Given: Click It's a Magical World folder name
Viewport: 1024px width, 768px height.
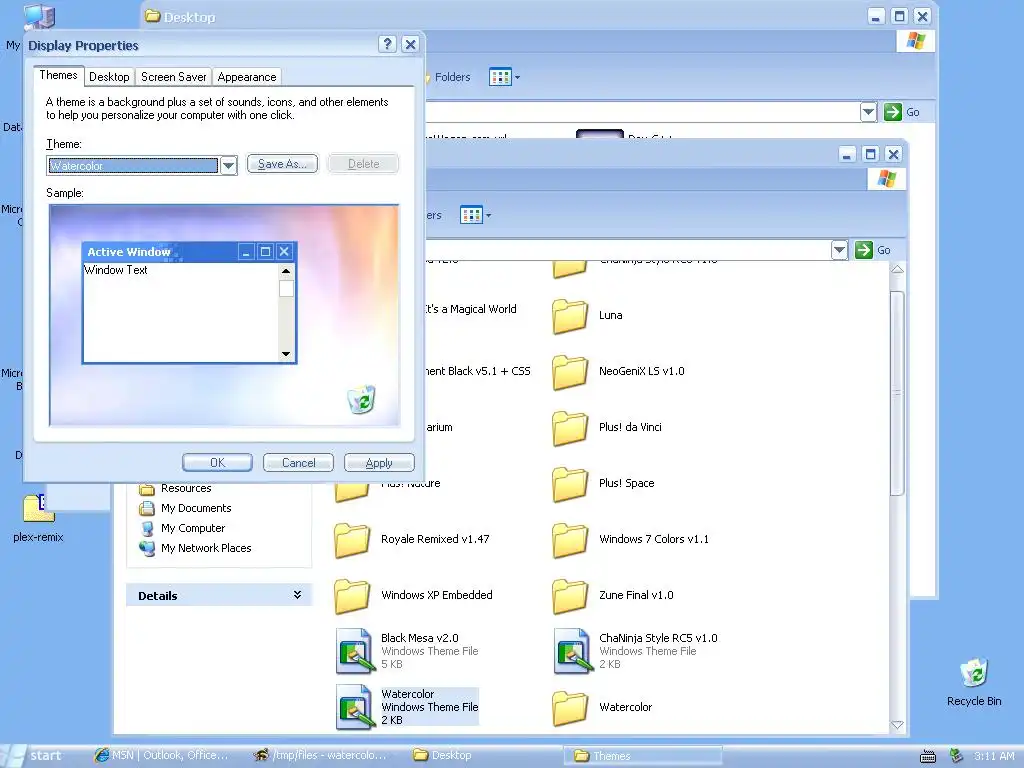Looking at the screenshot, I should click(470, 309).
